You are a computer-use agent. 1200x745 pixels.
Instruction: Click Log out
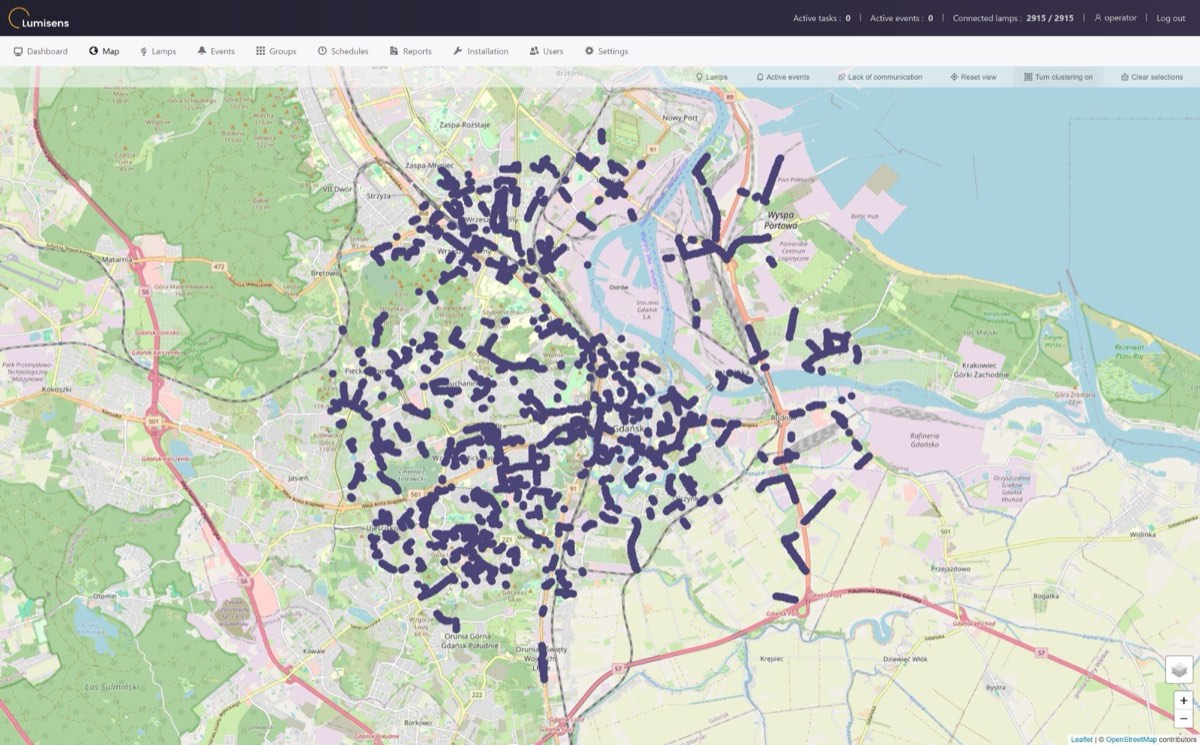pos(1171,18)
